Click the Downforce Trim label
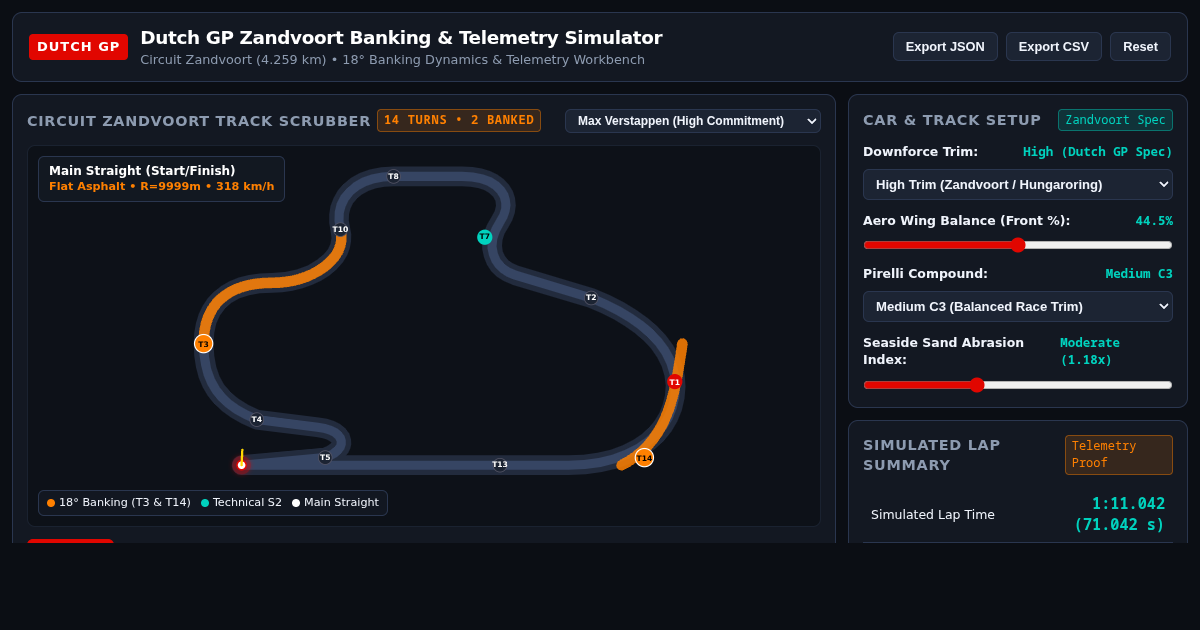Screen dimensions: 1200x630 click(x=920, y=152)
